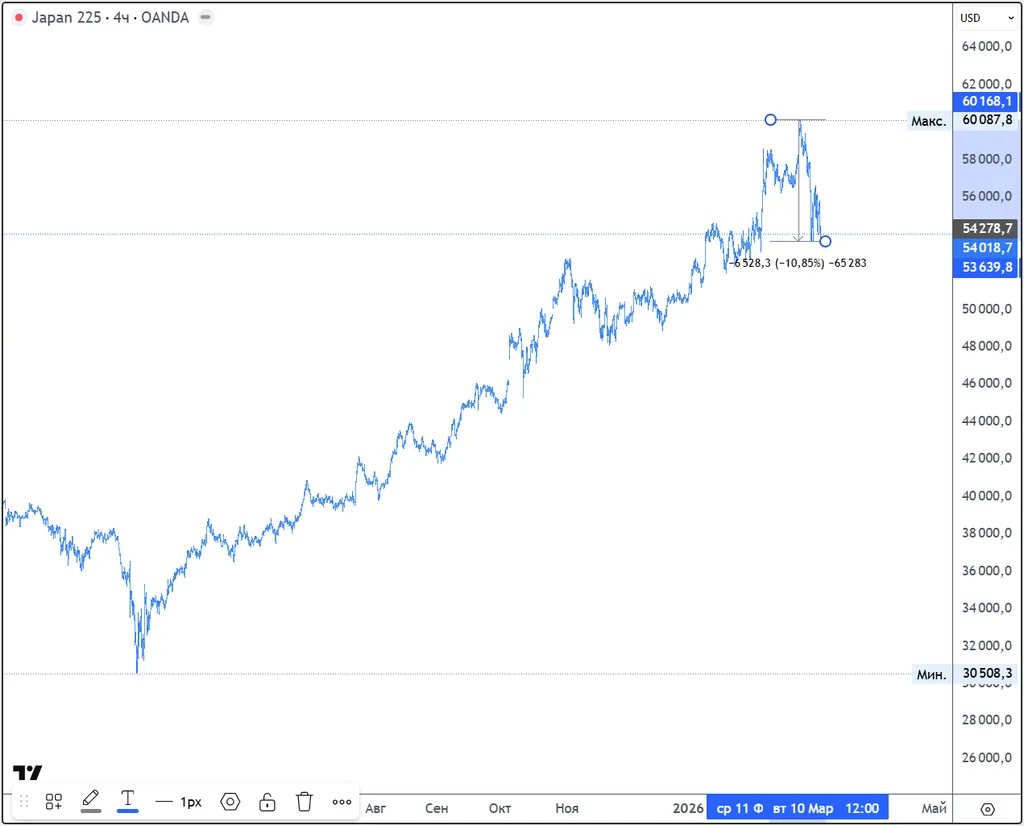The image size is (1024, 826).
Task: Open the three-dots more options menu
Action: [342, 801]
